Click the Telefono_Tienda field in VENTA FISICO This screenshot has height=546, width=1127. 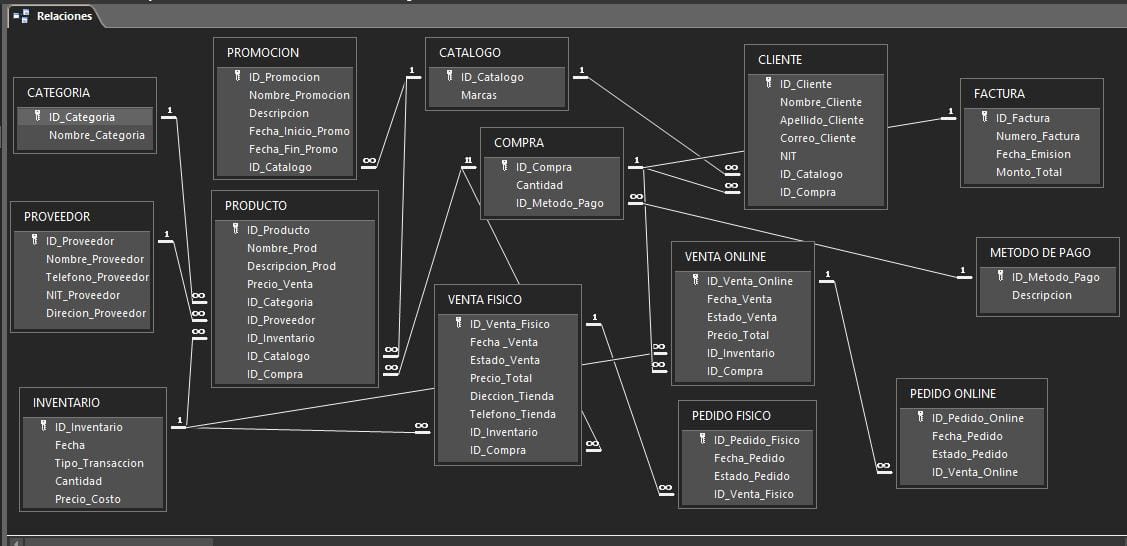(x=512, y=414)
